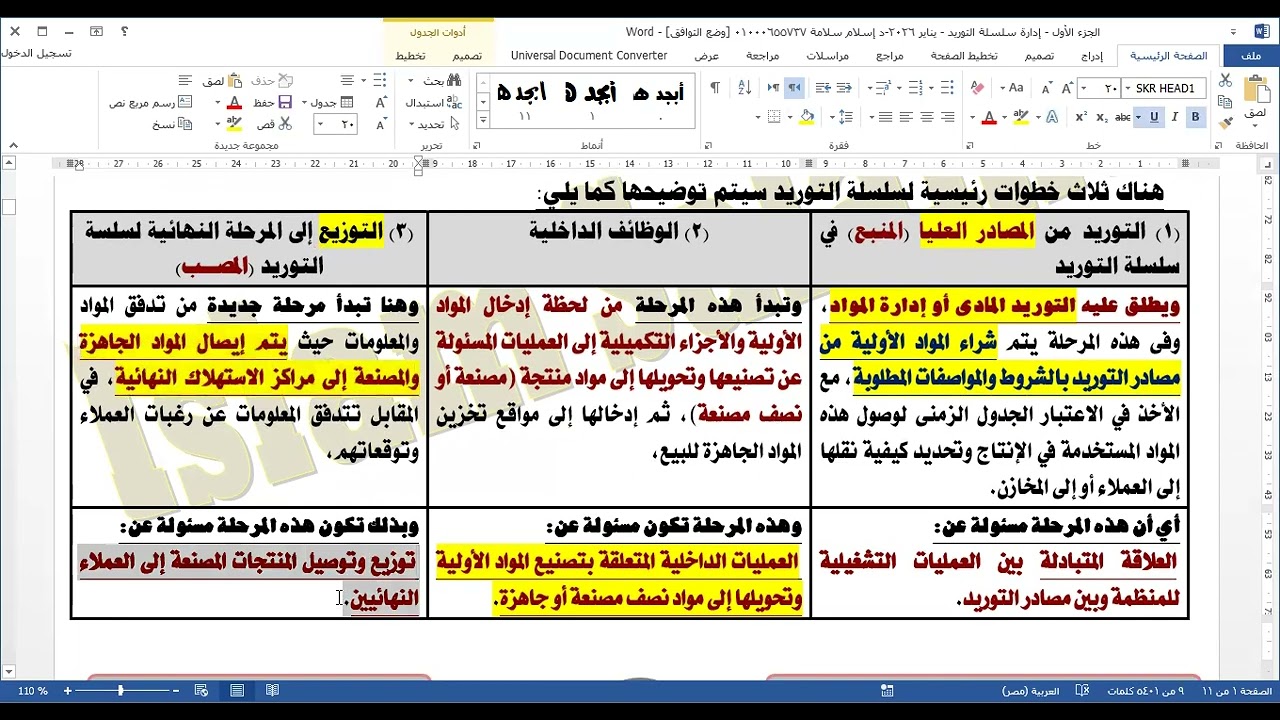1280x720 pixels.
Task: Click the macro recording icon in status bar
Action: point(887,691)
